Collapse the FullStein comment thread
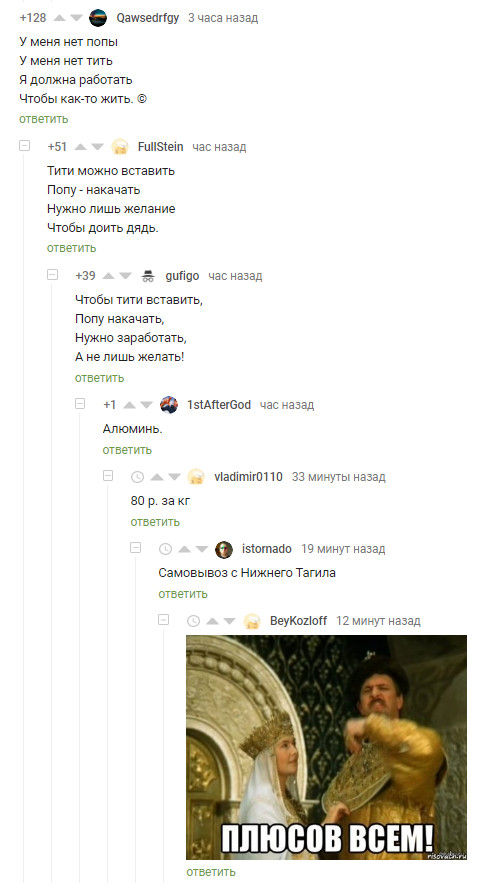The image size is (496, 883). tap(24, 146)
